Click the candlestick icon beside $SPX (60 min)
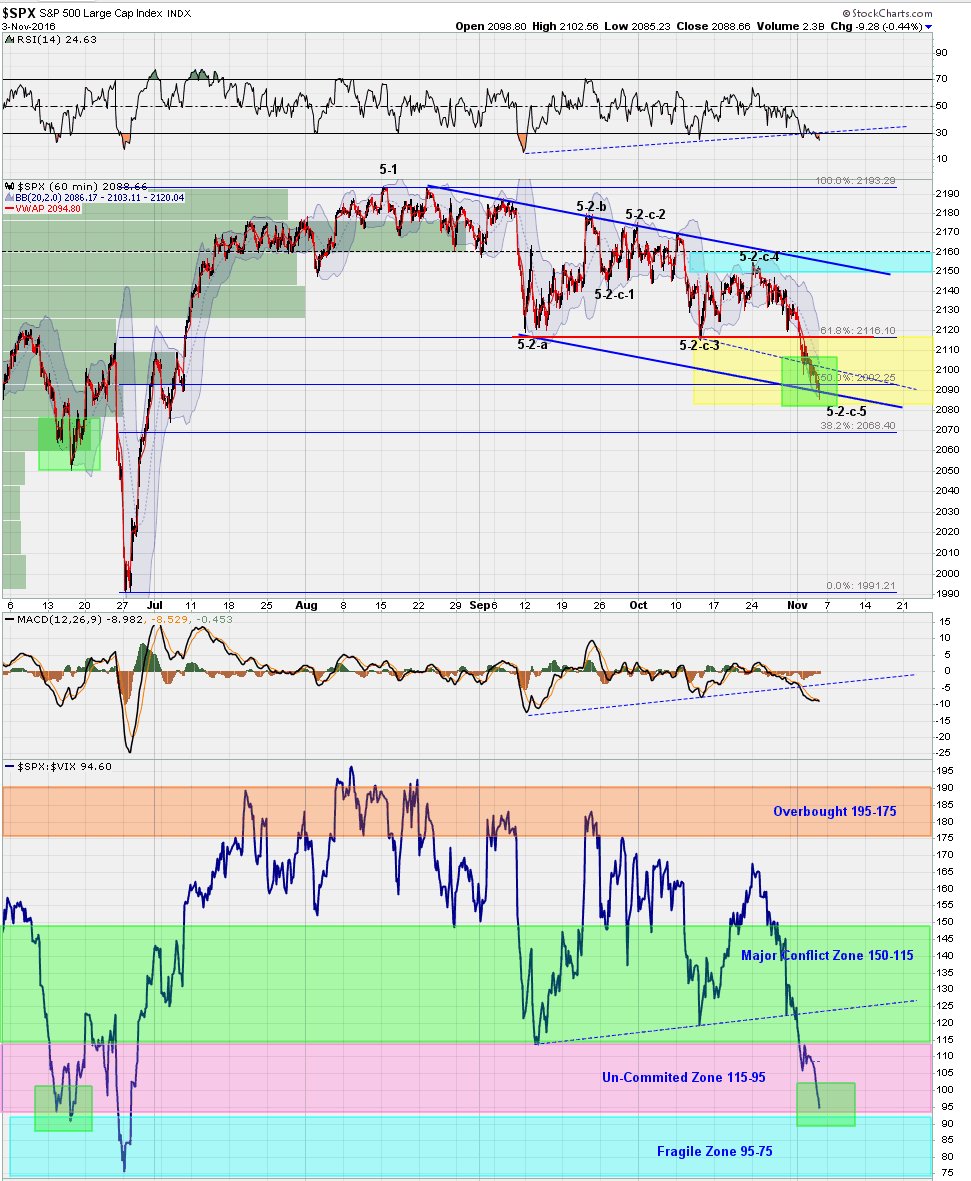The width and height of the screenshot is (971, 1181). [9, 186]
